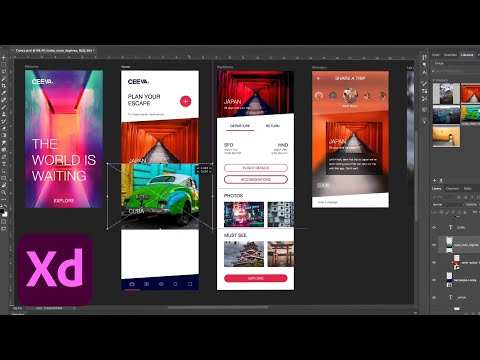Image resolution: width=480 pixels, height=360 pixels.
Task: Click the library search field
Action: pyautogui.click(x=457, y=71)
